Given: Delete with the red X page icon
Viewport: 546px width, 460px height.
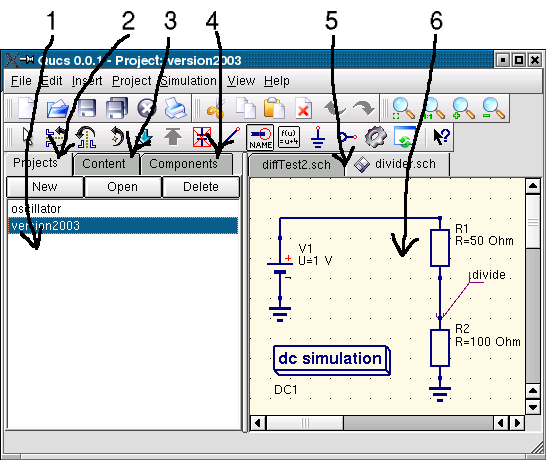Looking at the screenshot, I should coord(303,109).
